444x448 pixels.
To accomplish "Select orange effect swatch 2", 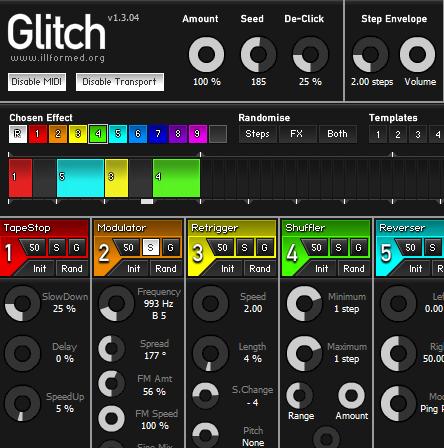I will click(x=58, y=134).
